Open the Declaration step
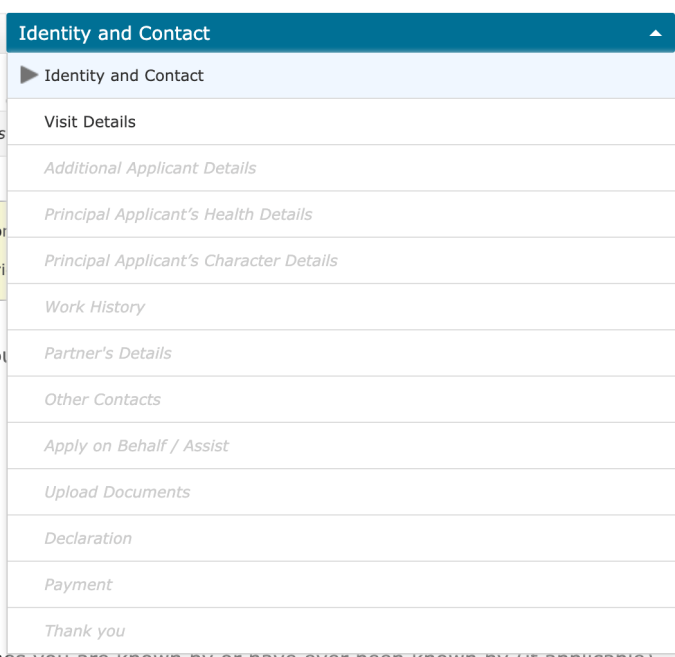The image size is (675, 657). click(88, 538)
